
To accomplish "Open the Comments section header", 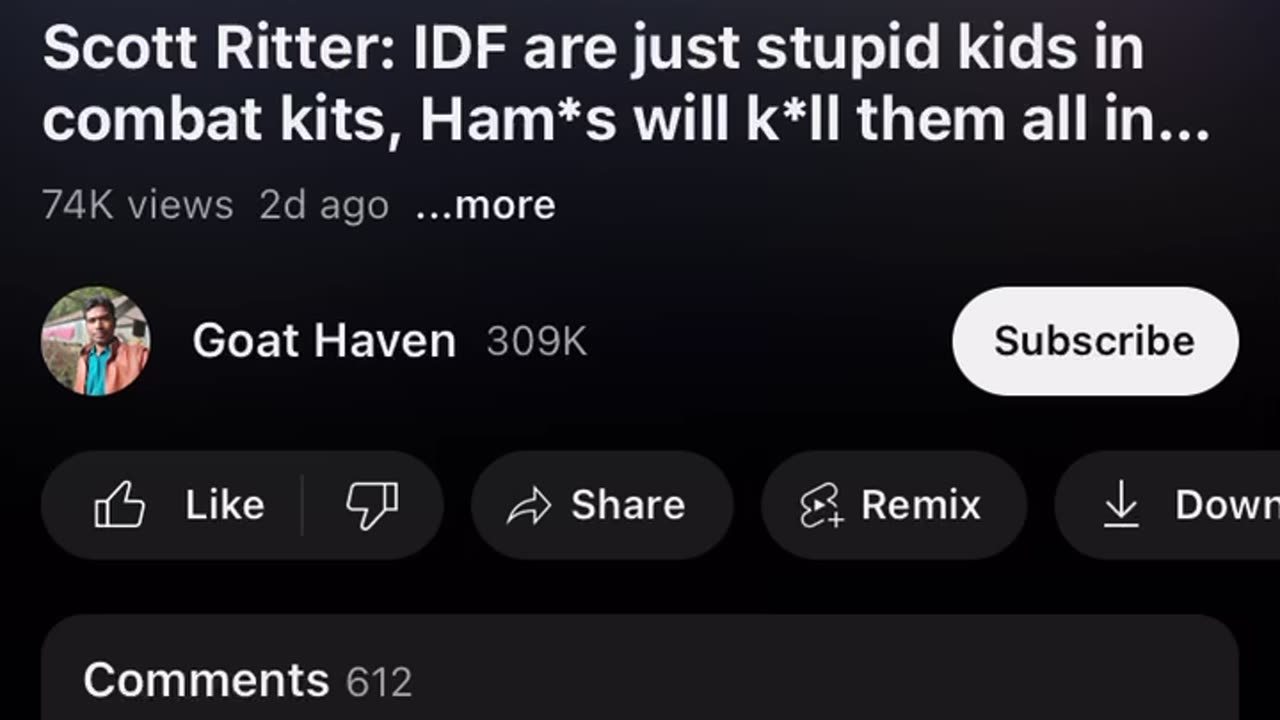I will coord(206,681).
